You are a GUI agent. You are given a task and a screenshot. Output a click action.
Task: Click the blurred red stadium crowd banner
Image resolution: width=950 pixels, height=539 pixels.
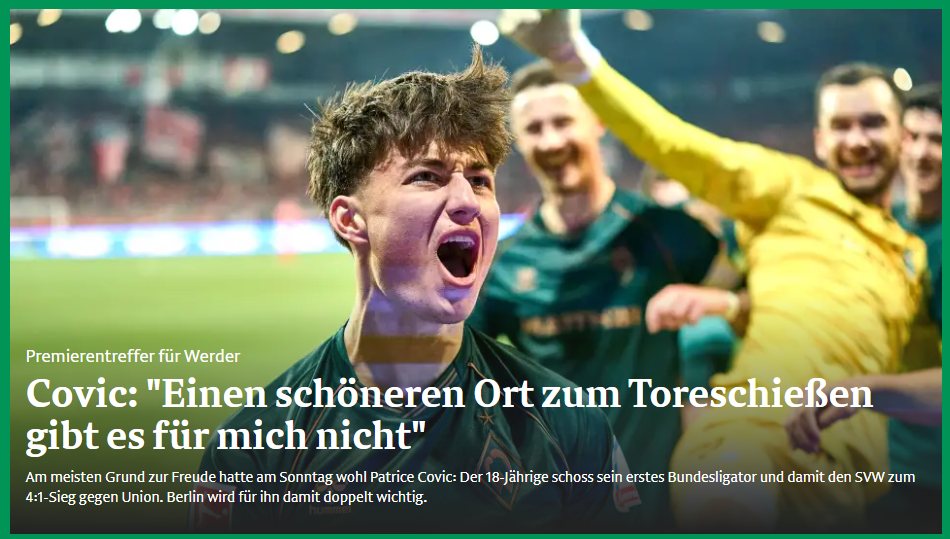pos(171,138)
